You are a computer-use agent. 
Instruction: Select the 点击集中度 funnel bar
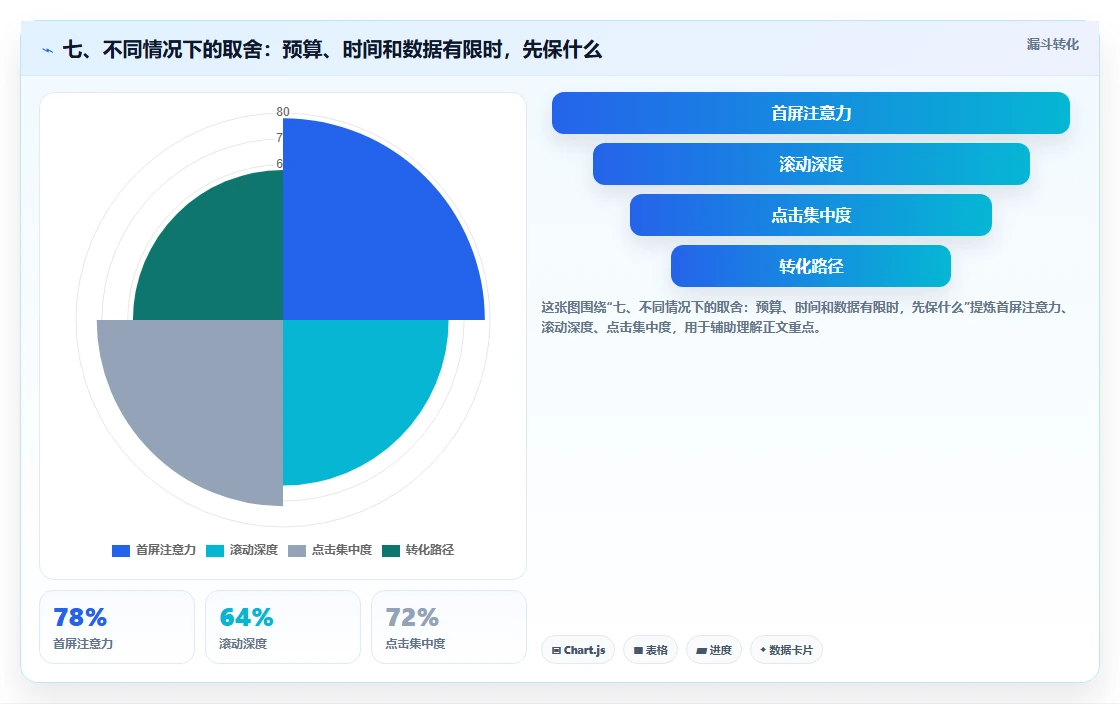811,215
